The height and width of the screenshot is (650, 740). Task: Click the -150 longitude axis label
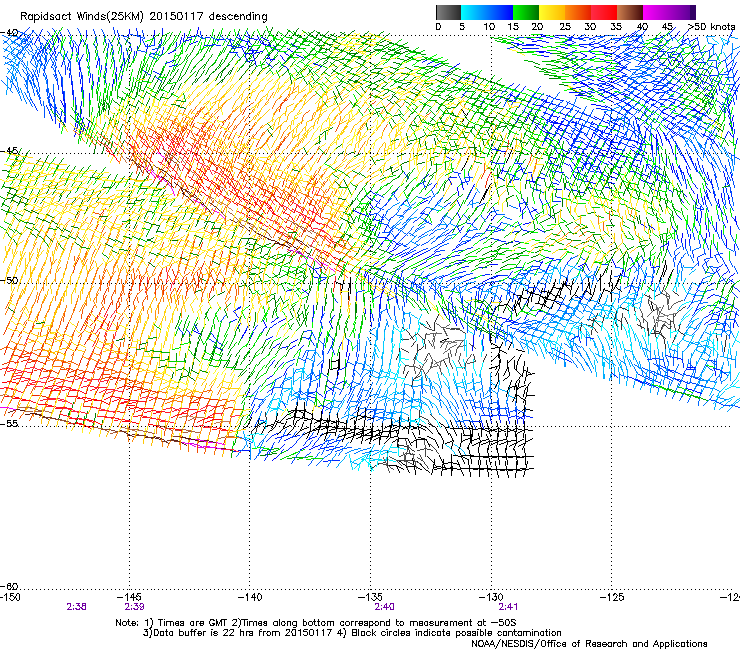pyautogui.click(x=10, y=597)
